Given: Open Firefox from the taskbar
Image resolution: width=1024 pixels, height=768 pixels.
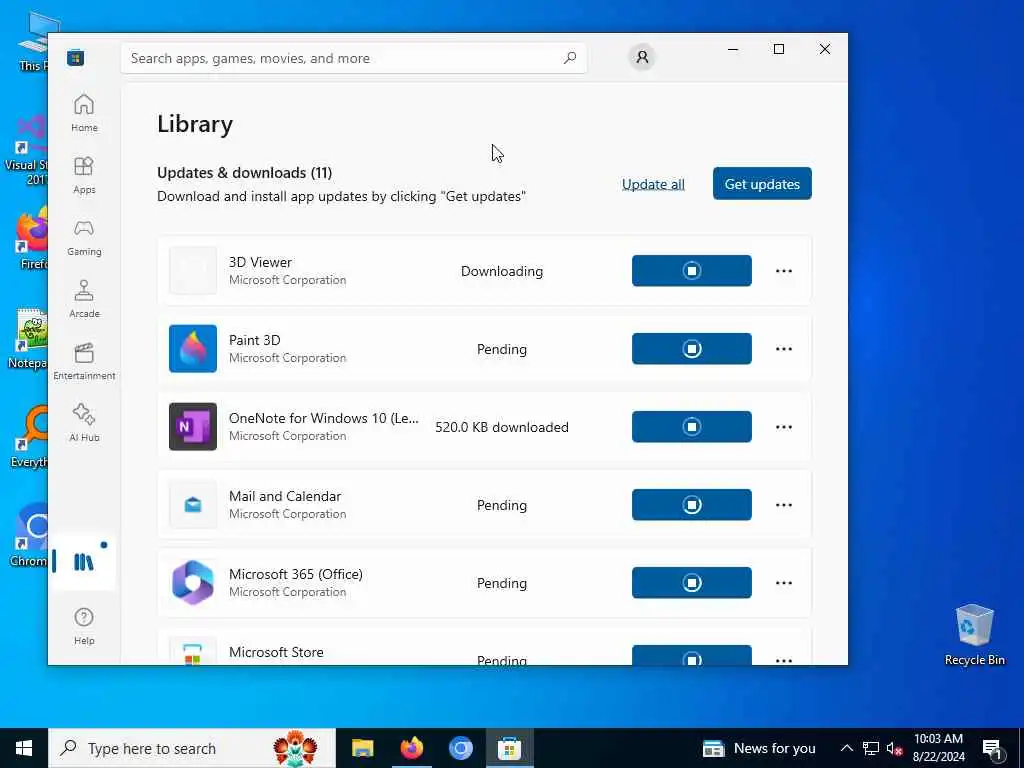Looking at the screenshot, I should point(411,748).
